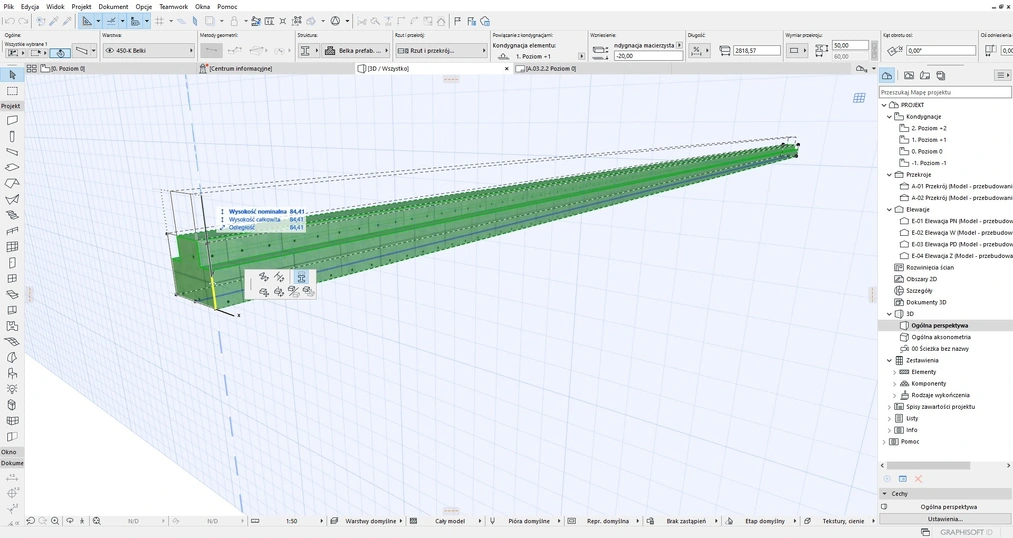The height and width of the screenshot is (538, 1013).
Task: Switch navigator to Project Map icon
Action: pyautogui.click(x=887, y=75)
